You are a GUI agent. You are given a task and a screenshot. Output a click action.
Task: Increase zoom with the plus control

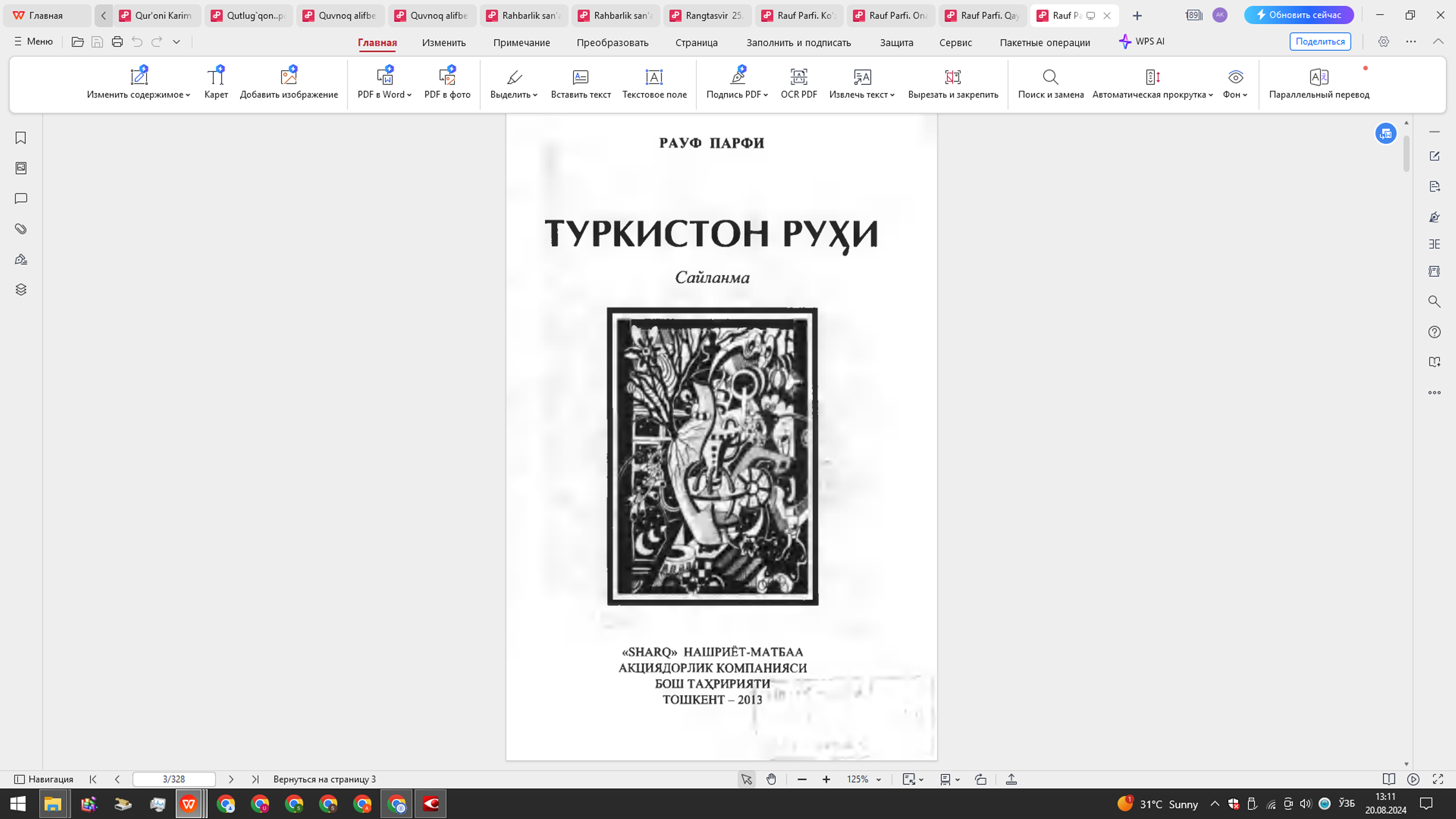[826, 779]
